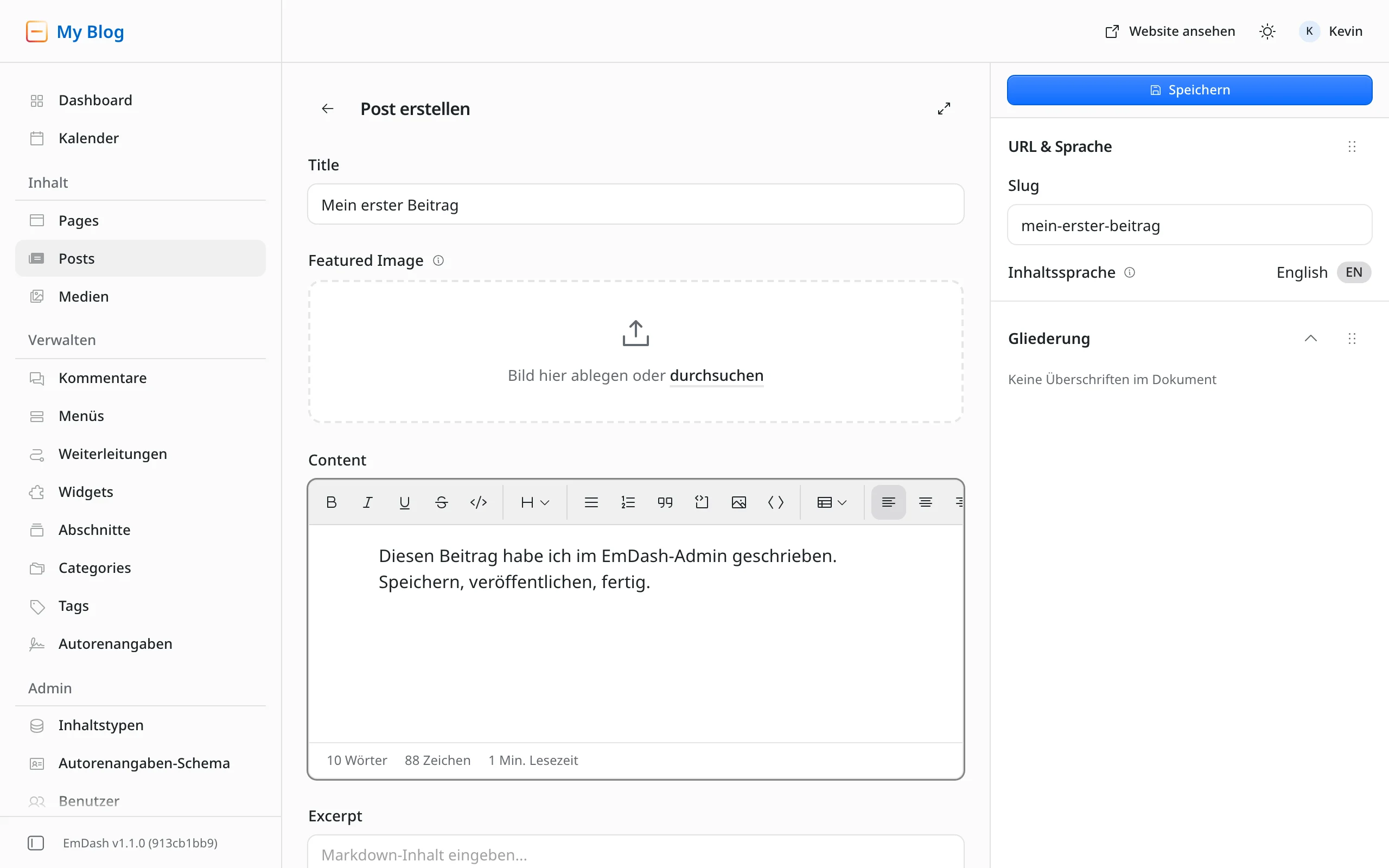Insert code block with angle brackets icon

[775, 502]
